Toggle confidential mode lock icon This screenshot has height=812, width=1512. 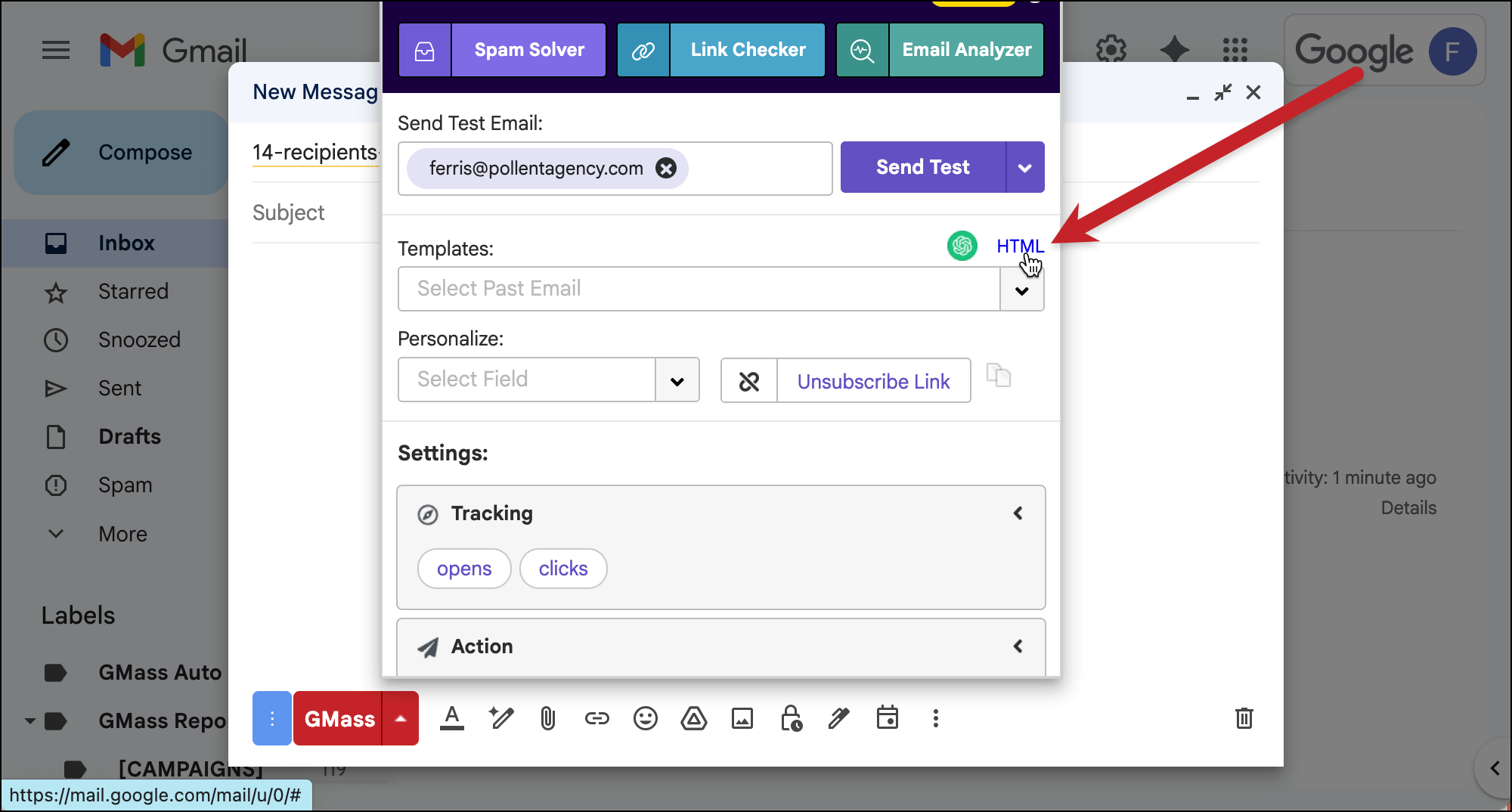791,718
